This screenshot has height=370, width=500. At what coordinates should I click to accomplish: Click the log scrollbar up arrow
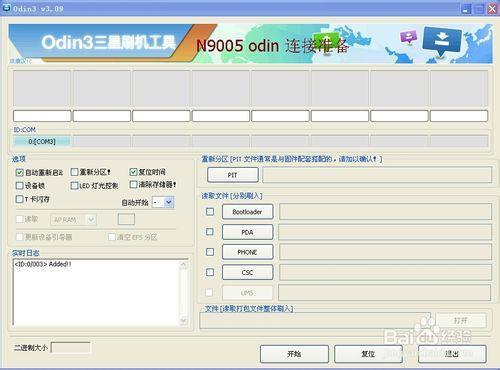pos(183,265)
